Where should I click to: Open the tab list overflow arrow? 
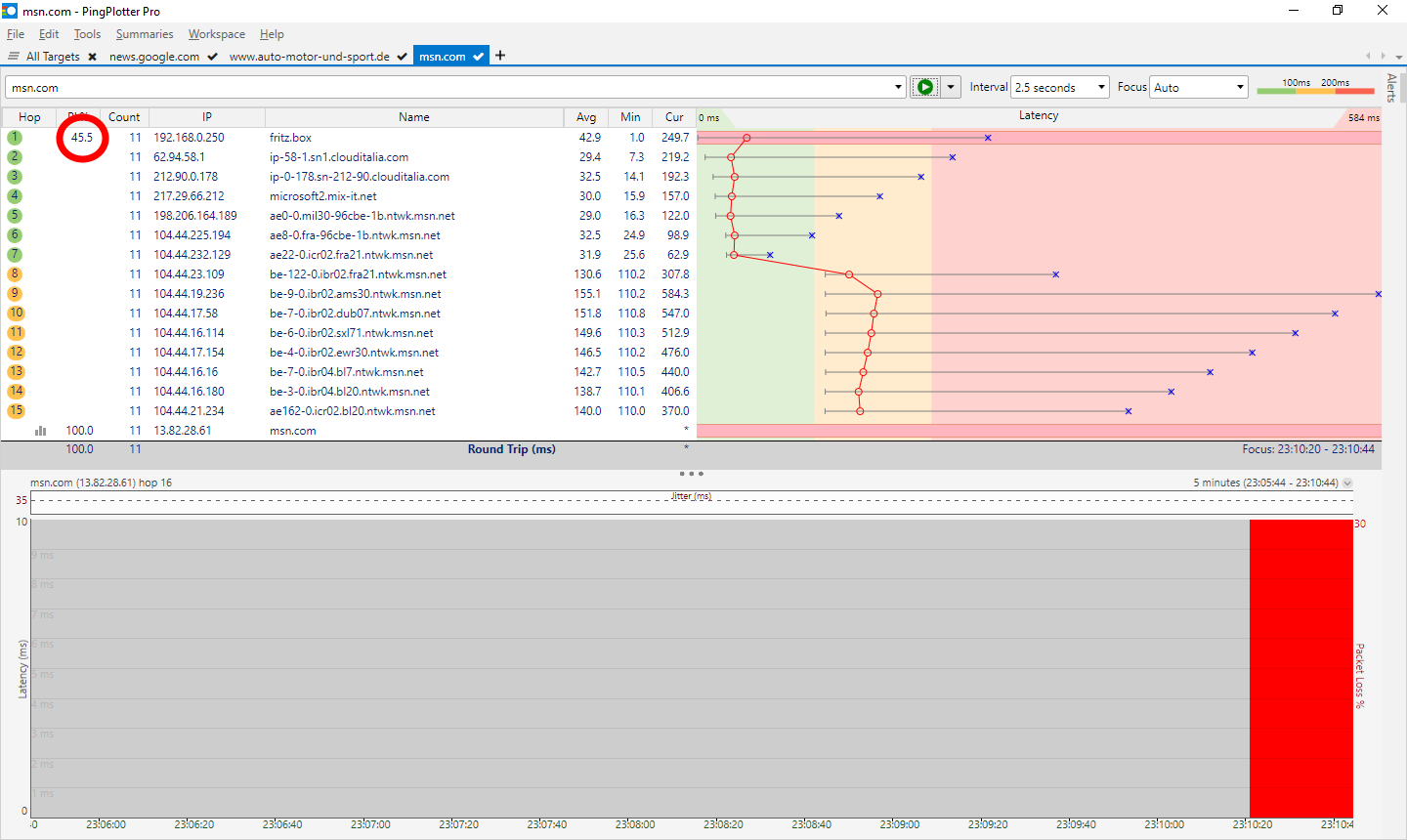click(x=1399, y=57)
